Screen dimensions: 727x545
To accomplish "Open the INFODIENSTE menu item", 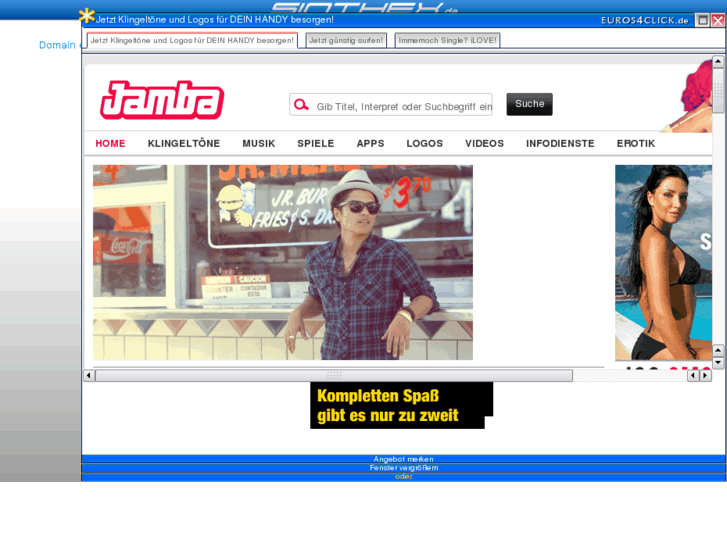I will 560,143.
